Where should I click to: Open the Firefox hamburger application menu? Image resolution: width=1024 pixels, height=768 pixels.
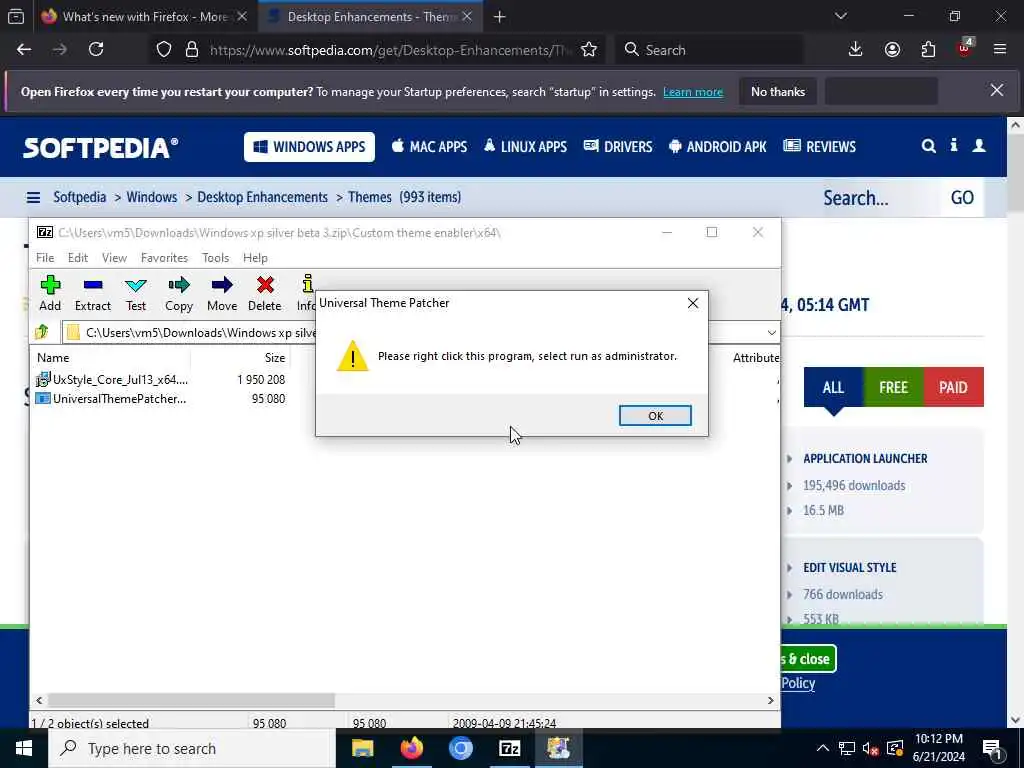point(1000,50)
